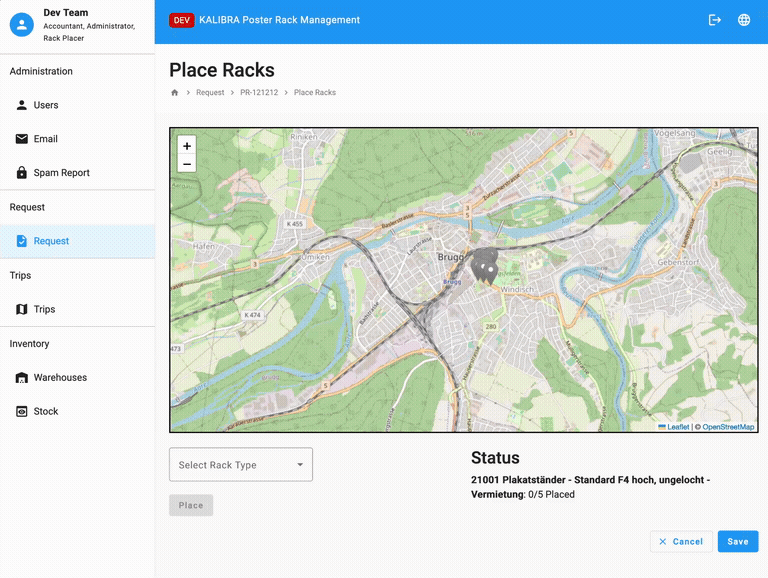The image size is (768, 578).
Task: Open the language globe icon
Action: (744, 20)
